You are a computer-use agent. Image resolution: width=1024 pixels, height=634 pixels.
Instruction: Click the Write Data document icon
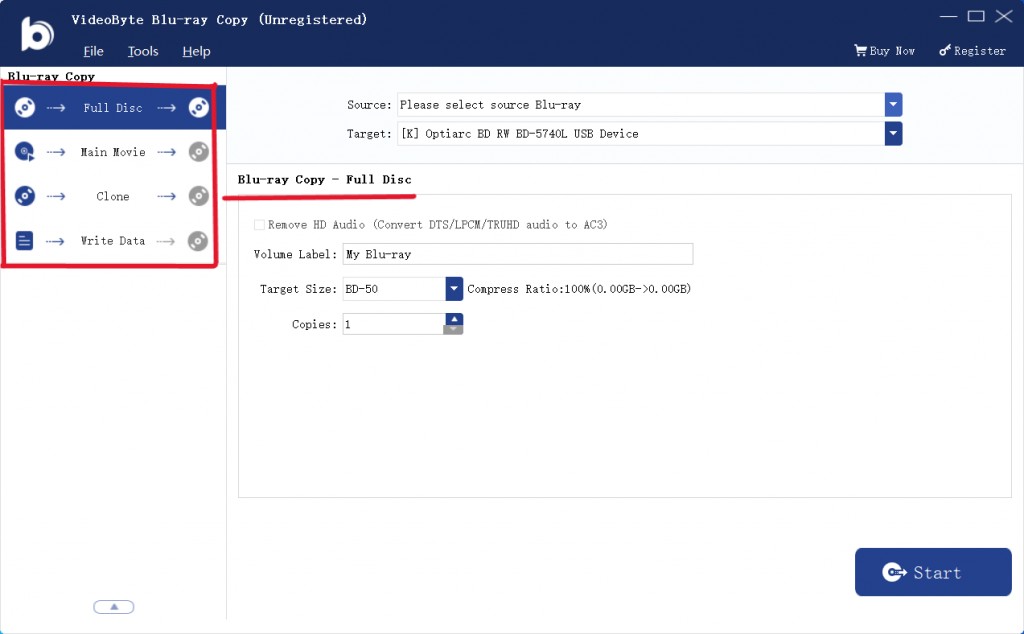pyautogui.click(x=24, y=241)
